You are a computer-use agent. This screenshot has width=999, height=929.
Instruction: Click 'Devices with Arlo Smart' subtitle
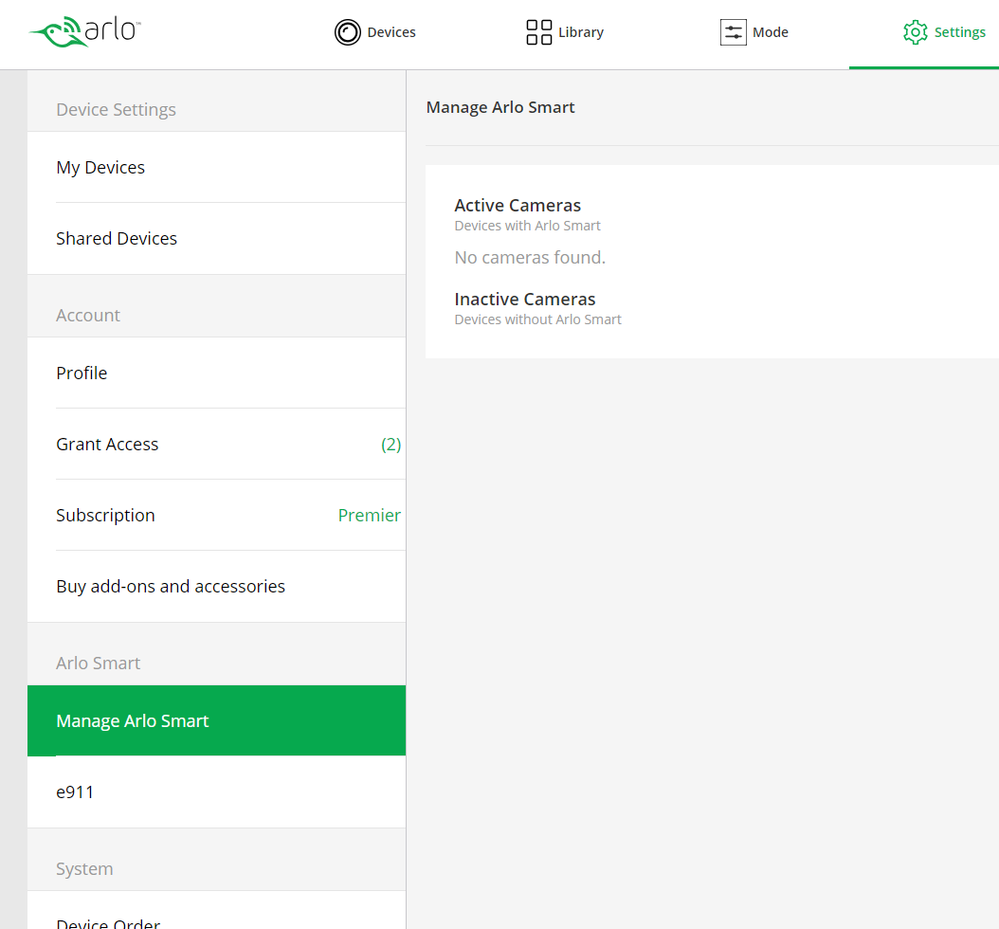point(528,226)
